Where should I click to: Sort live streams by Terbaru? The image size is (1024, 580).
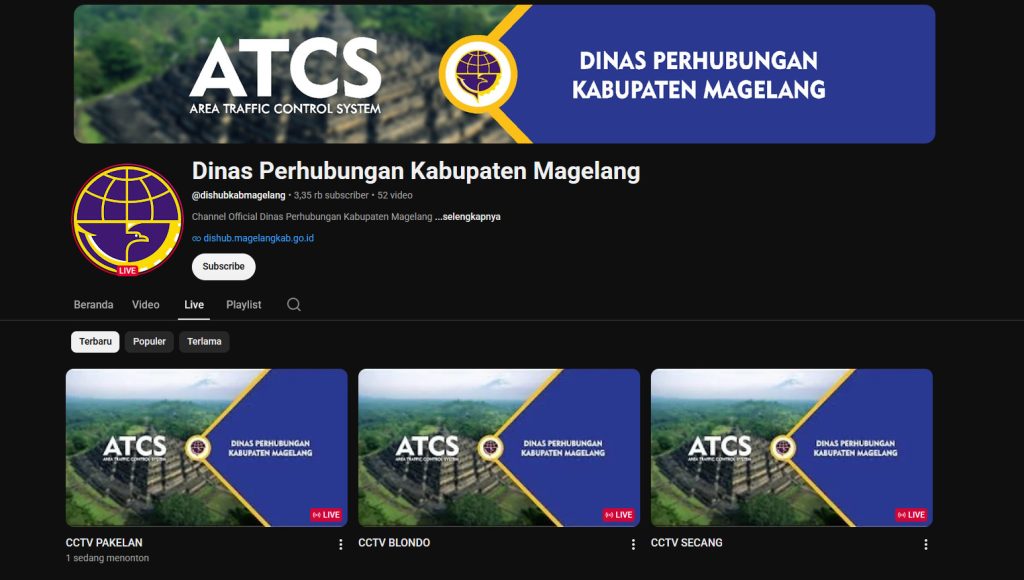(95, 342)
